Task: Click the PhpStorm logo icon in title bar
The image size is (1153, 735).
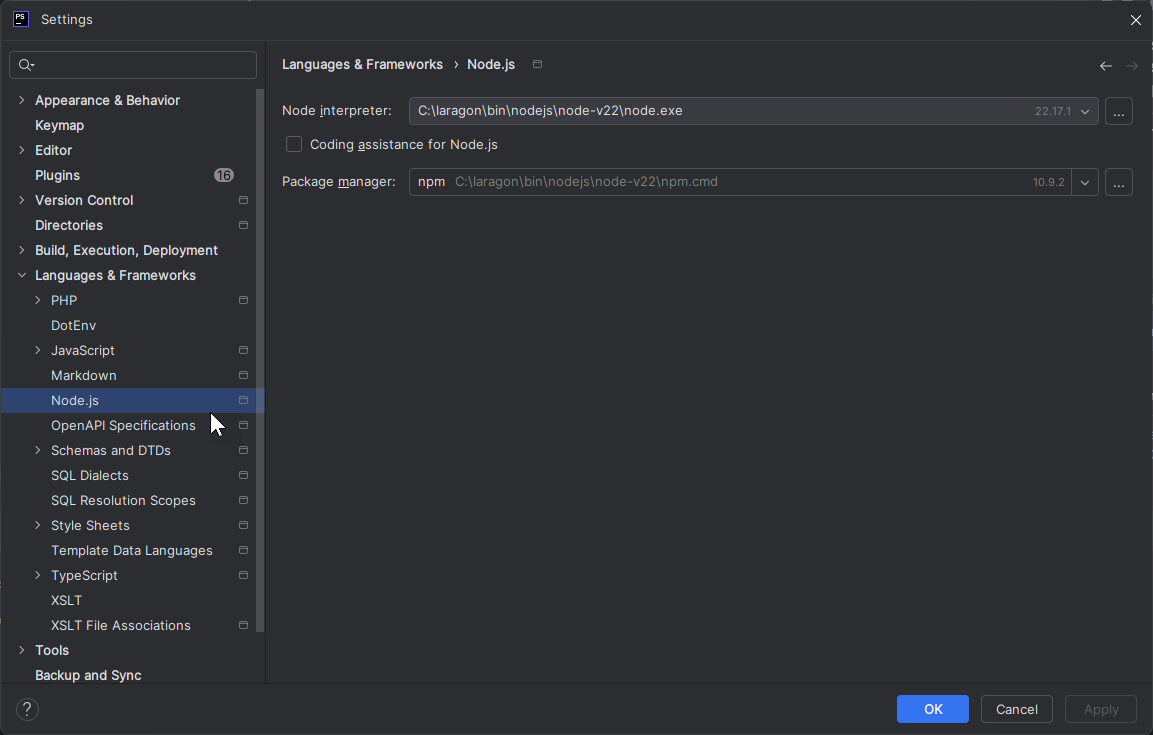Action: pos(21,19)
